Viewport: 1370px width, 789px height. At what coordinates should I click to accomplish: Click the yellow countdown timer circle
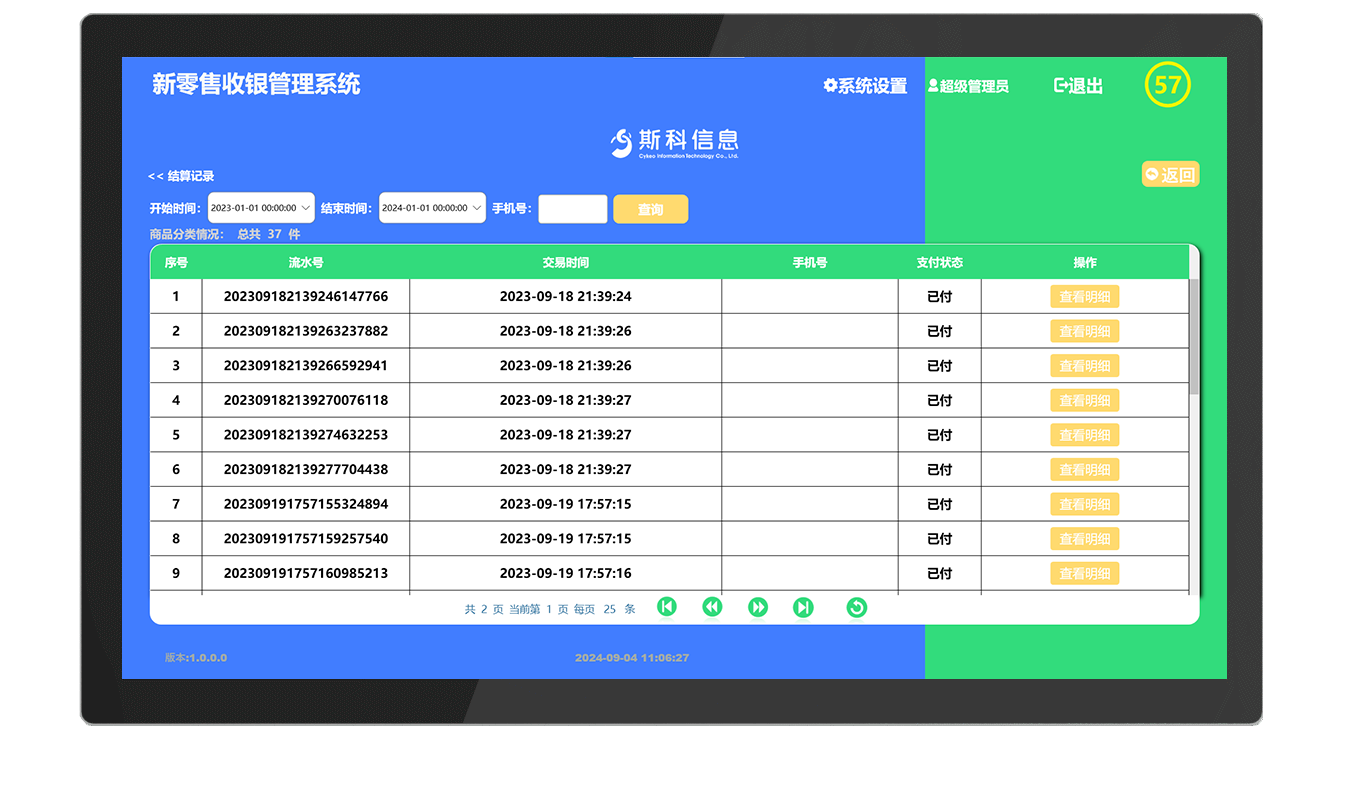point(1168,85)
